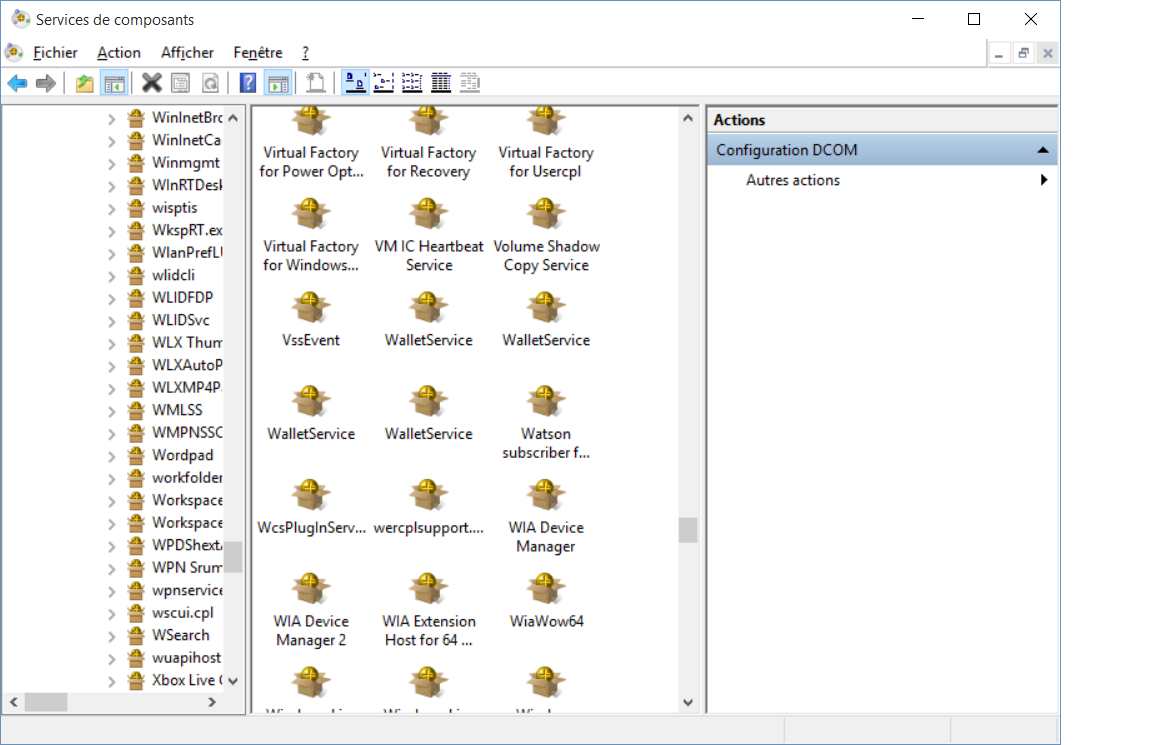Select the WiaWow64 component
1152x745 pixels.
pos(546,601)
